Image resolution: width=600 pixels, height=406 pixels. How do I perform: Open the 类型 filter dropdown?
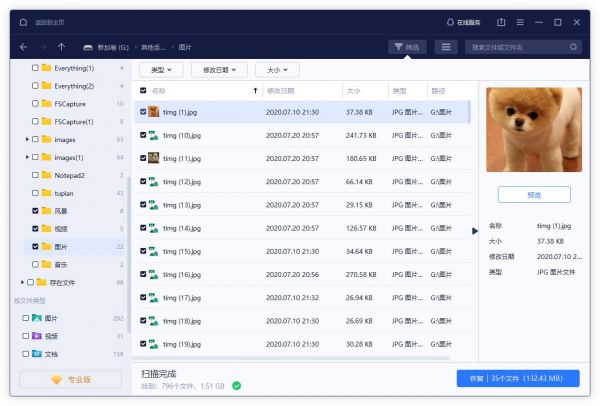point(161,69)
